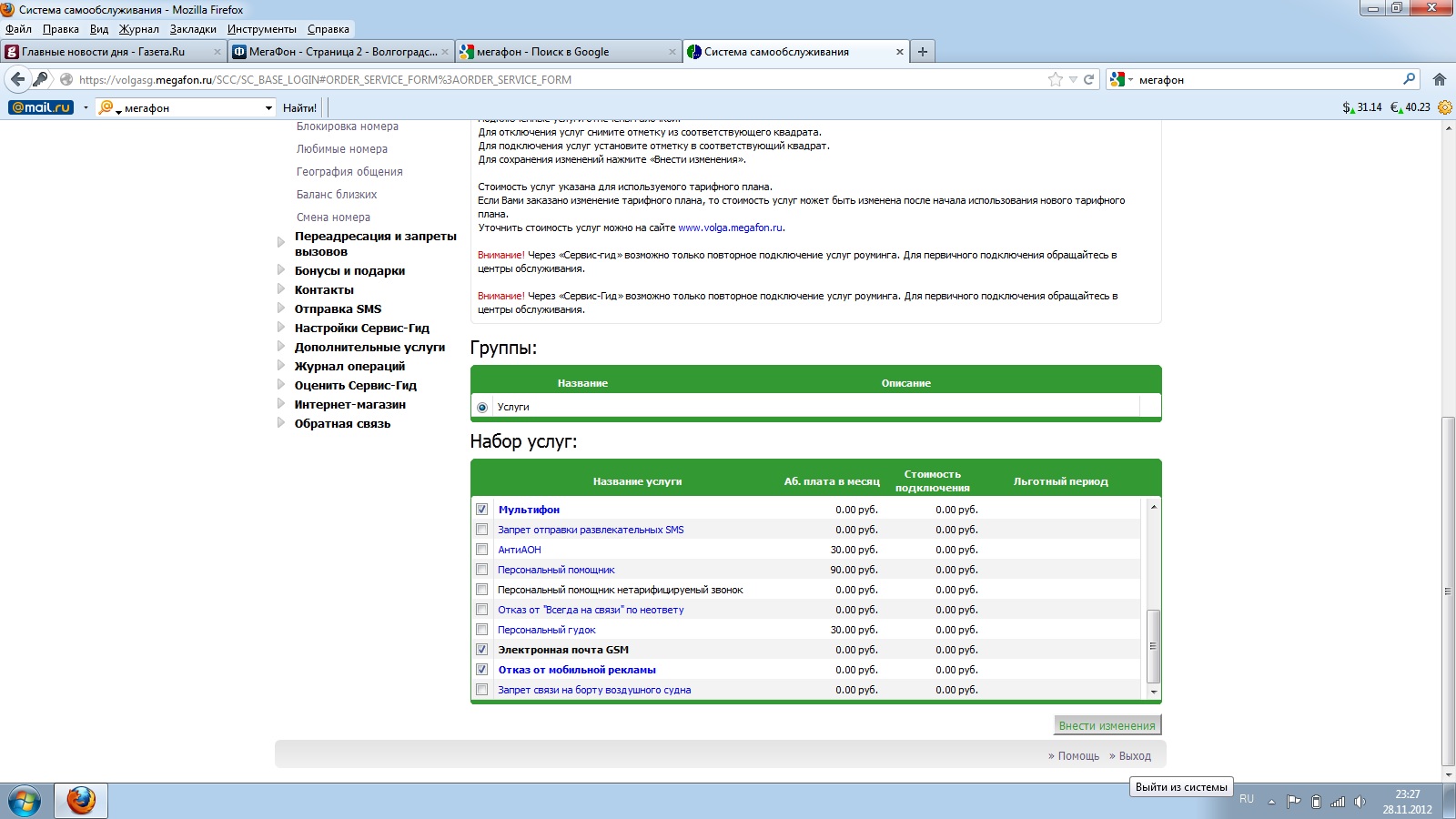This screenshot has width=1456, height=819.
Task: Enable the АнтиАОН service checkbox
Action: [482, 550]
